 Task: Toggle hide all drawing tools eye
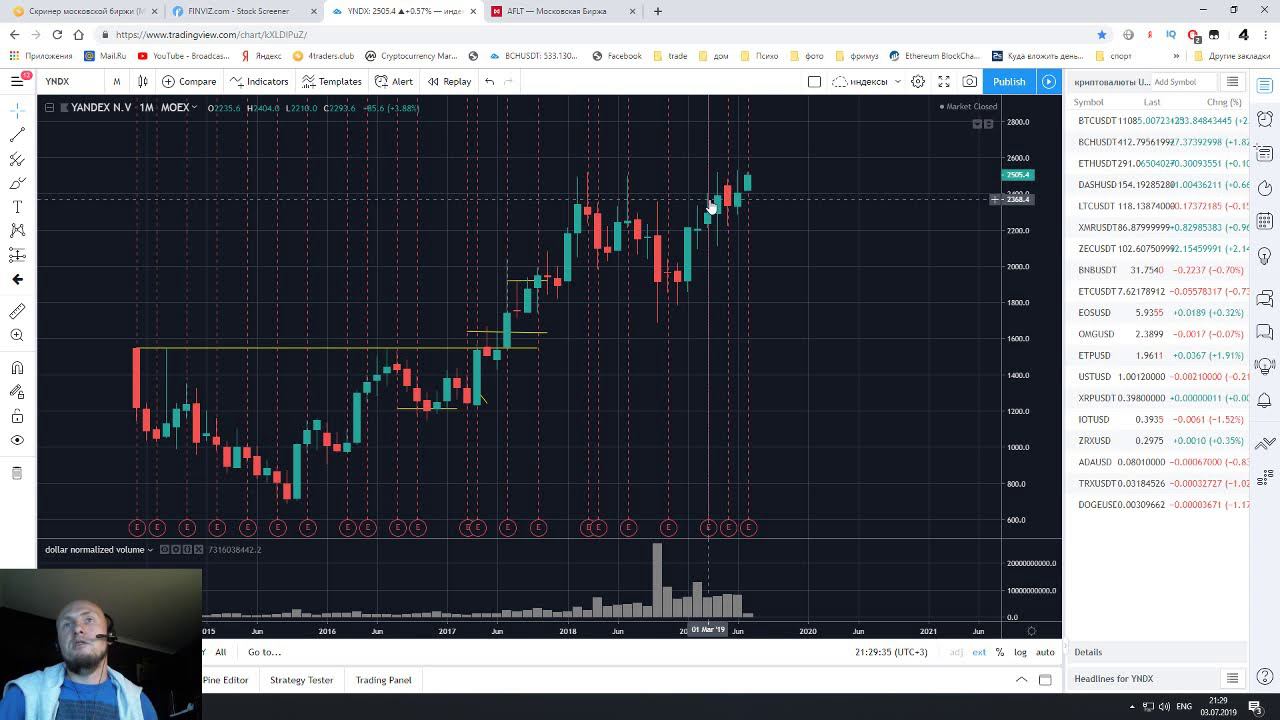coord(17,440)
